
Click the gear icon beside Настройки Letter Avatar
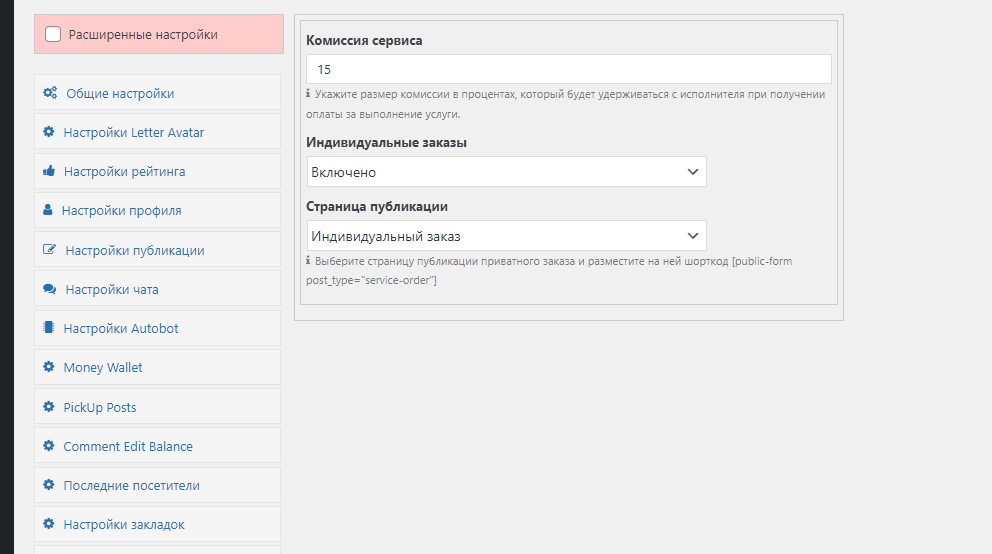click(48, 132)
